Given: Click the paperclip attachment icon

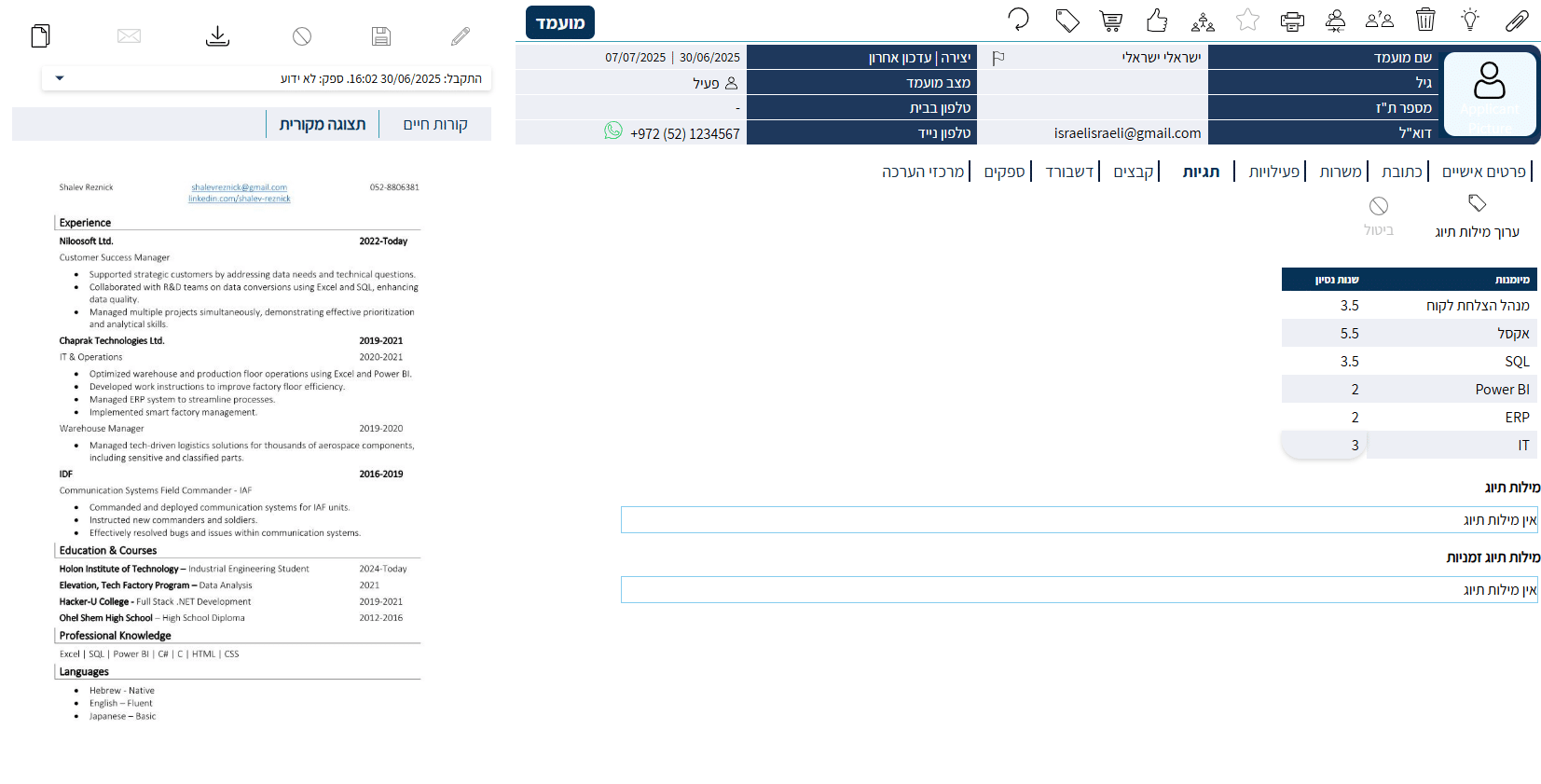Looking at the screenshot, I should click(x=1517, y=21).
